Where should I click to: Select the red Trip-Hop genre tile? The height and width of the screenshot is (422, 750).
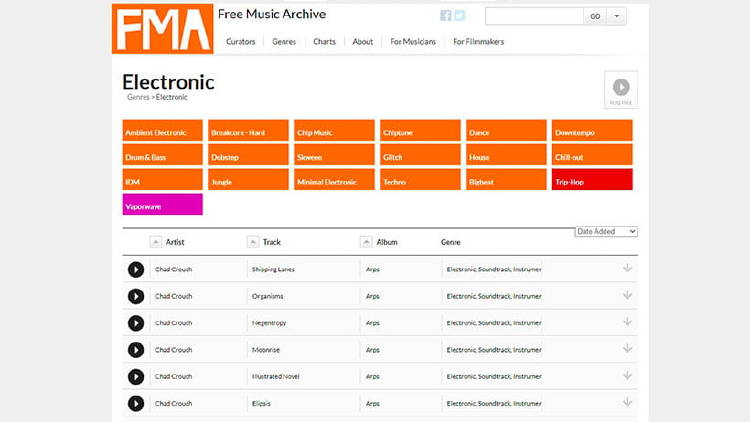point(592,179)
